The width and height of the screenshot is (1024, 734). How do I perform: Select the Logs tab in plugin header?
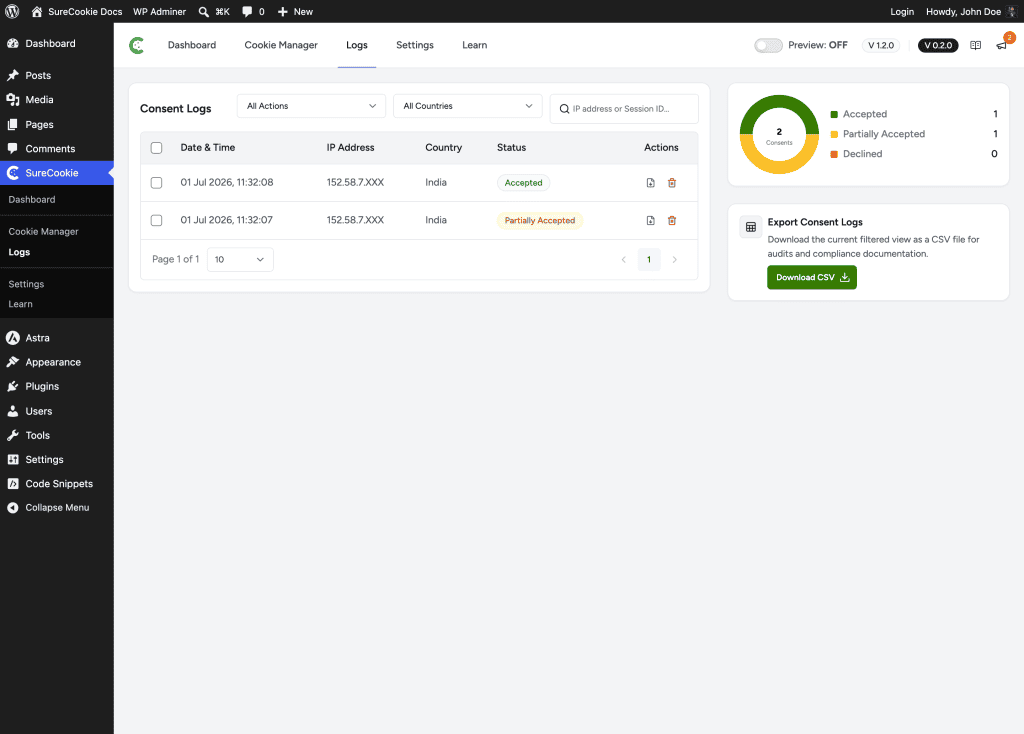click(357, 45)
